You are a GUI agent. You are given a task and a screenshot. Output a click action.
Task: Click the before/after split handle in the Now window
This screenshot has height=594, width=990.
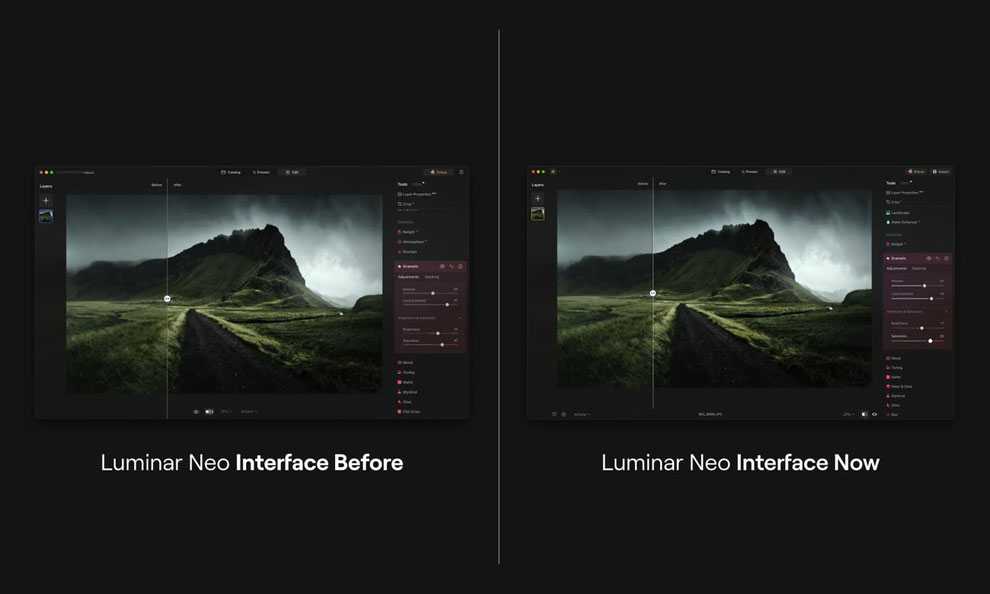coord(653,293)
